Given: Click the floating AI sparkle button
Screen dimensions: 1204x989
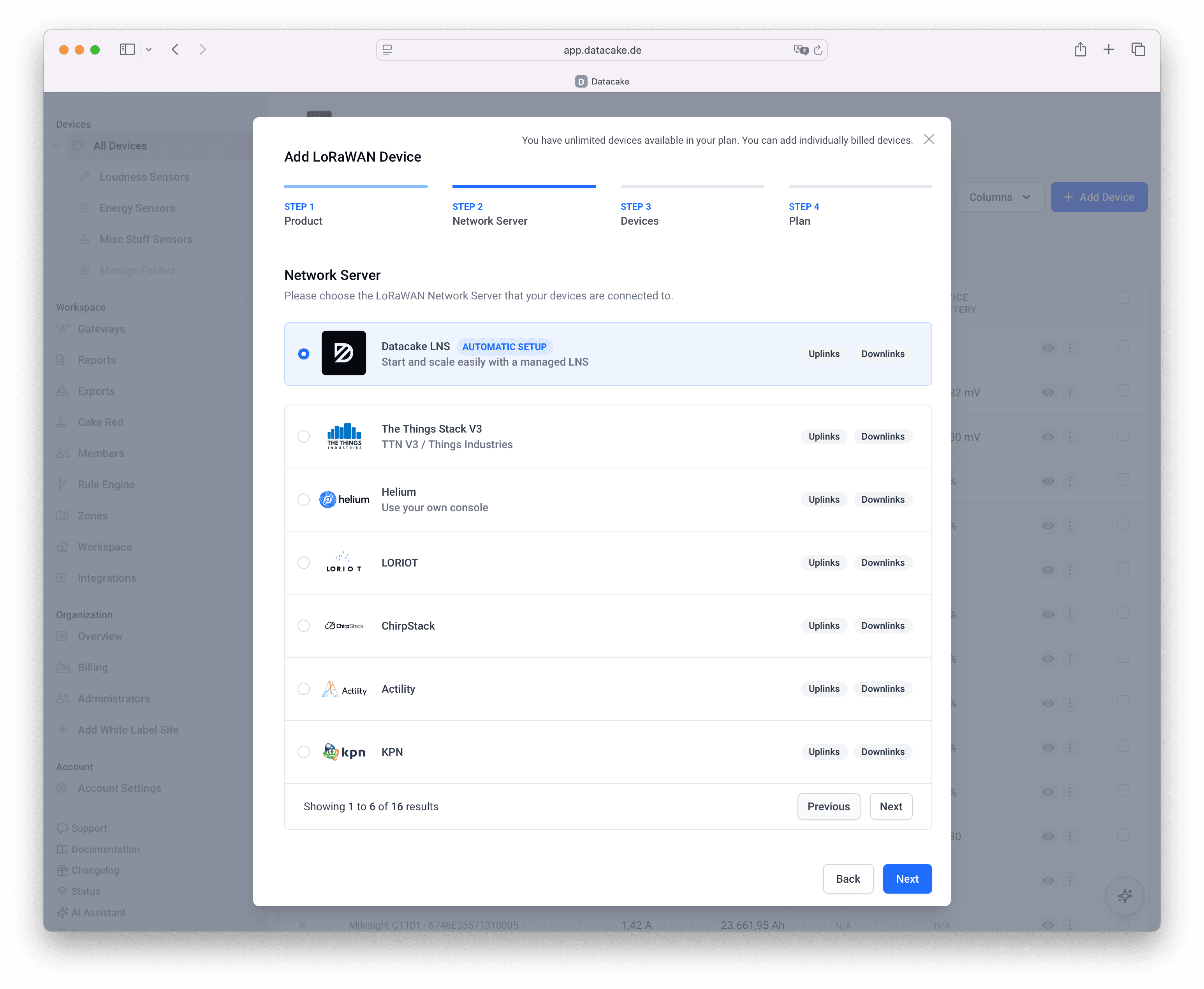Looking at the screenshot, I should pos(1124,896).
